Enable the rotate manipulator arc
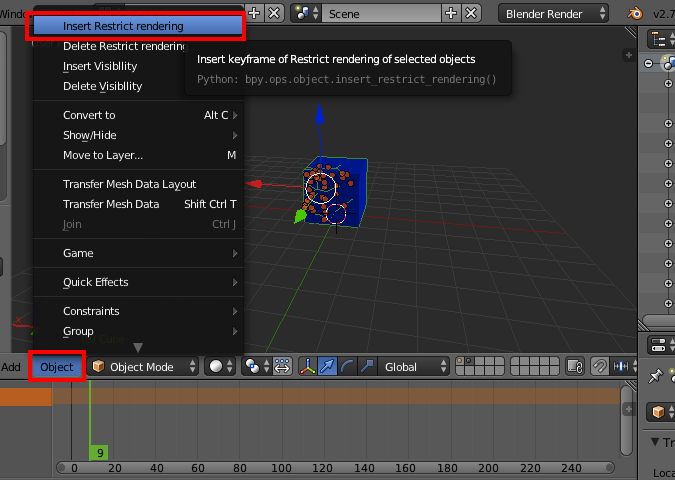 click(347, 366)
